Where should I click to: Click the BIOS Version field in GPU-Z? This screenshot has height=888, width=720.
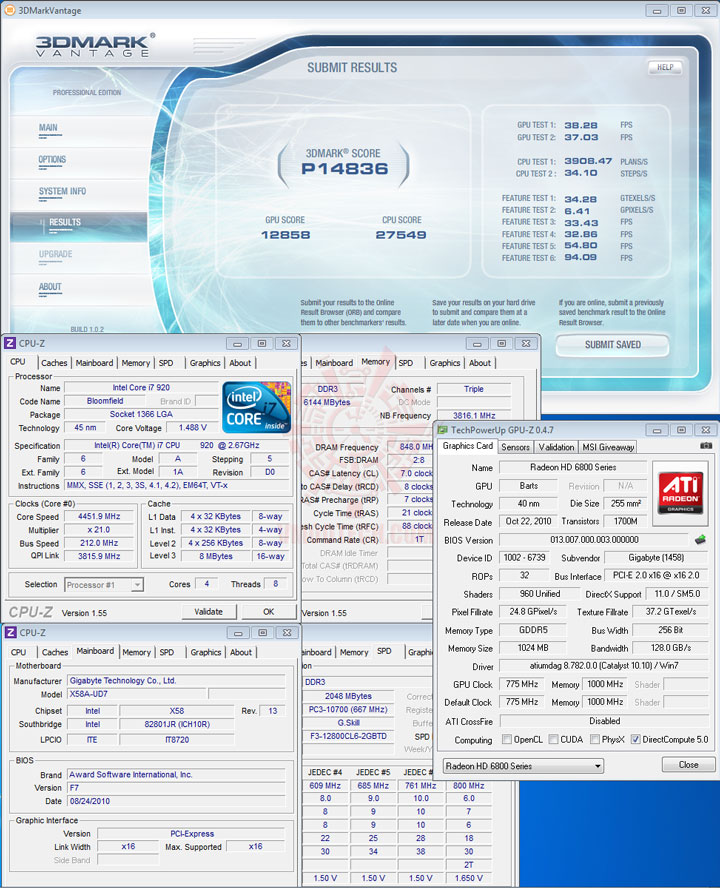[594, 540]
